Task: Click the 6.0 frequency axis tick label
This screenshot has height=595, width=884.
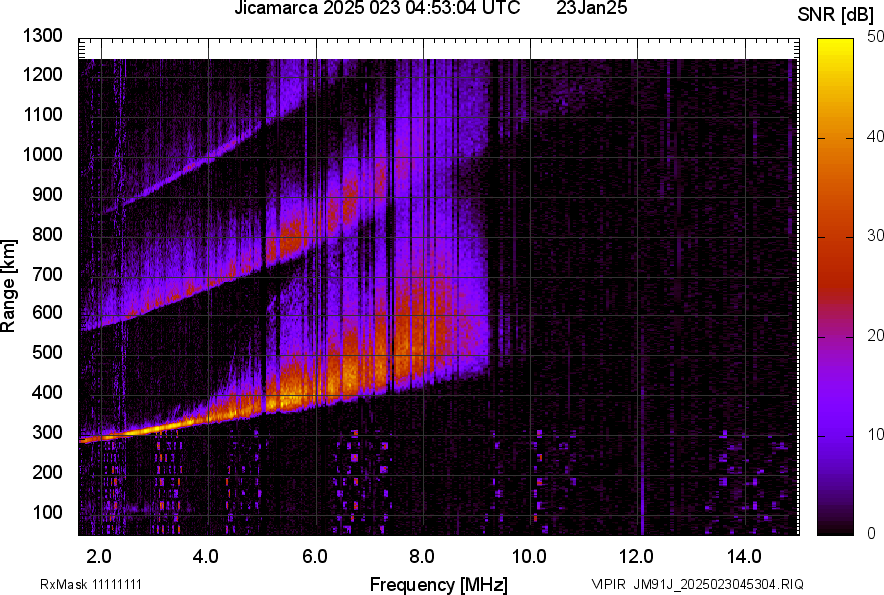Action: click(315, 556)
